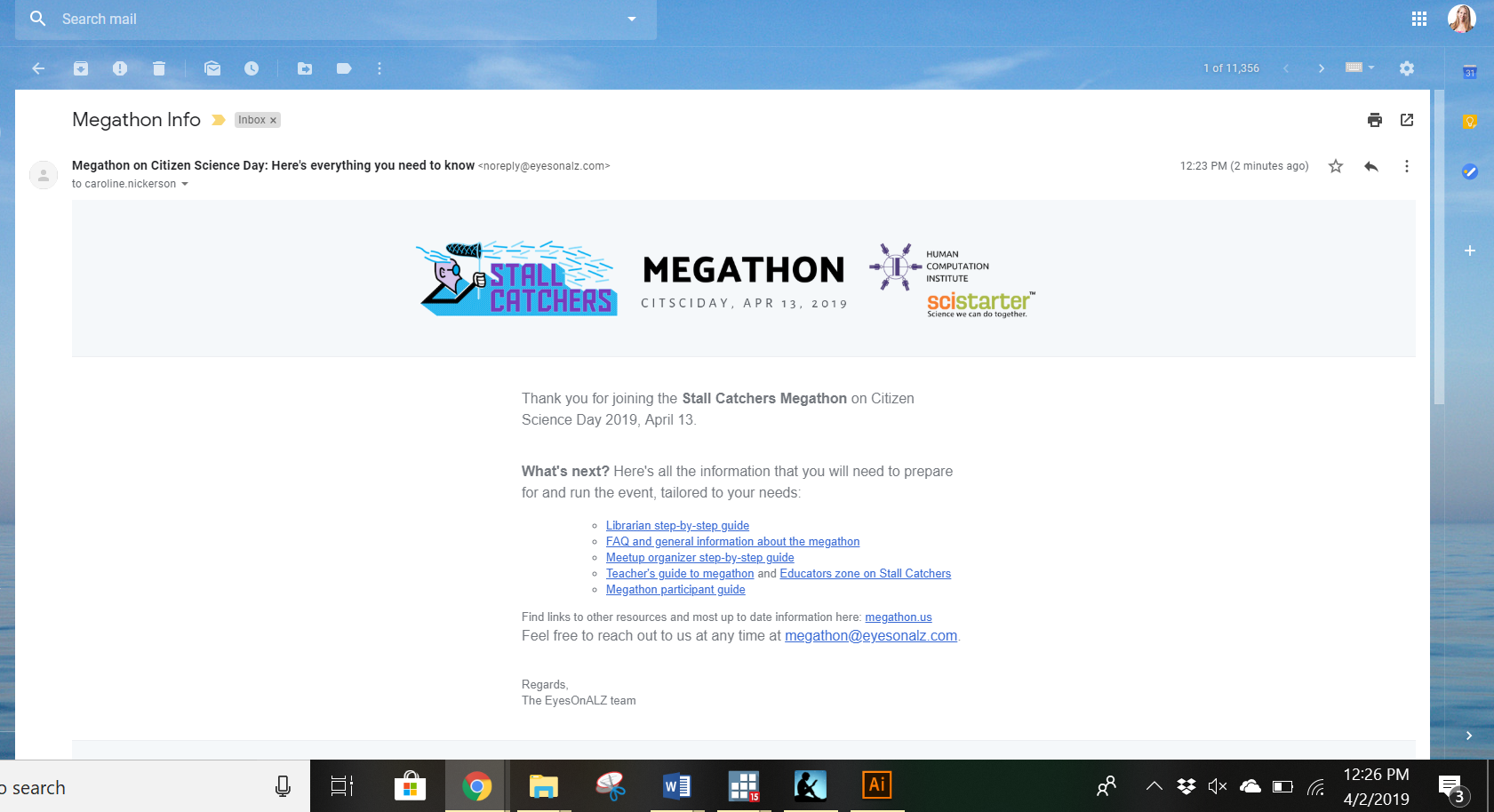The image size is (1494, 812).
Task: Click the Stall Catchers logo
Action: coord(516,278)
